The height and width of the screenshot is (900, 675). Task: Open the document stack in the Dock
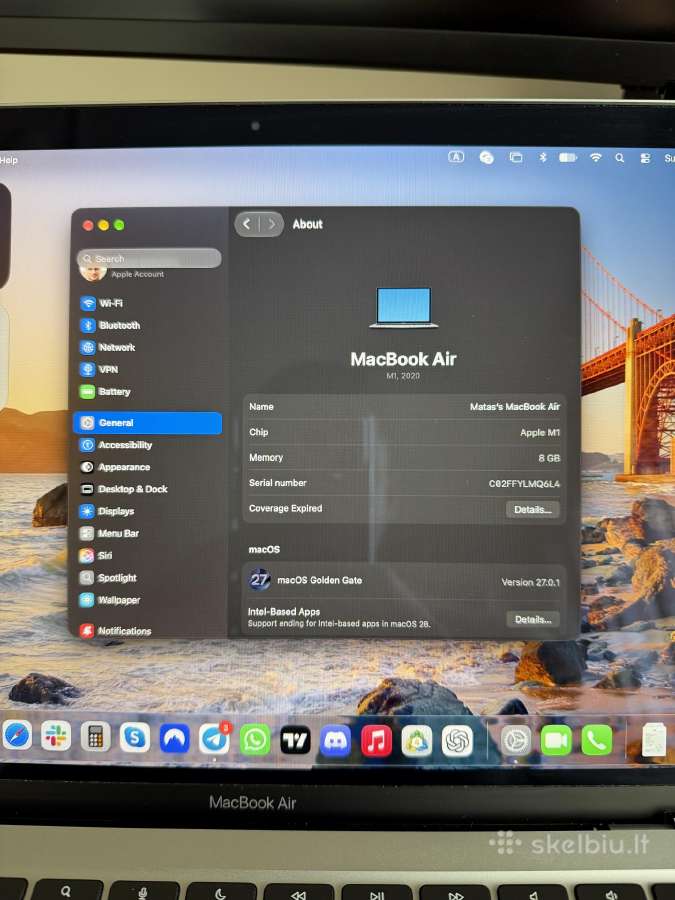(x=654, y=739)
